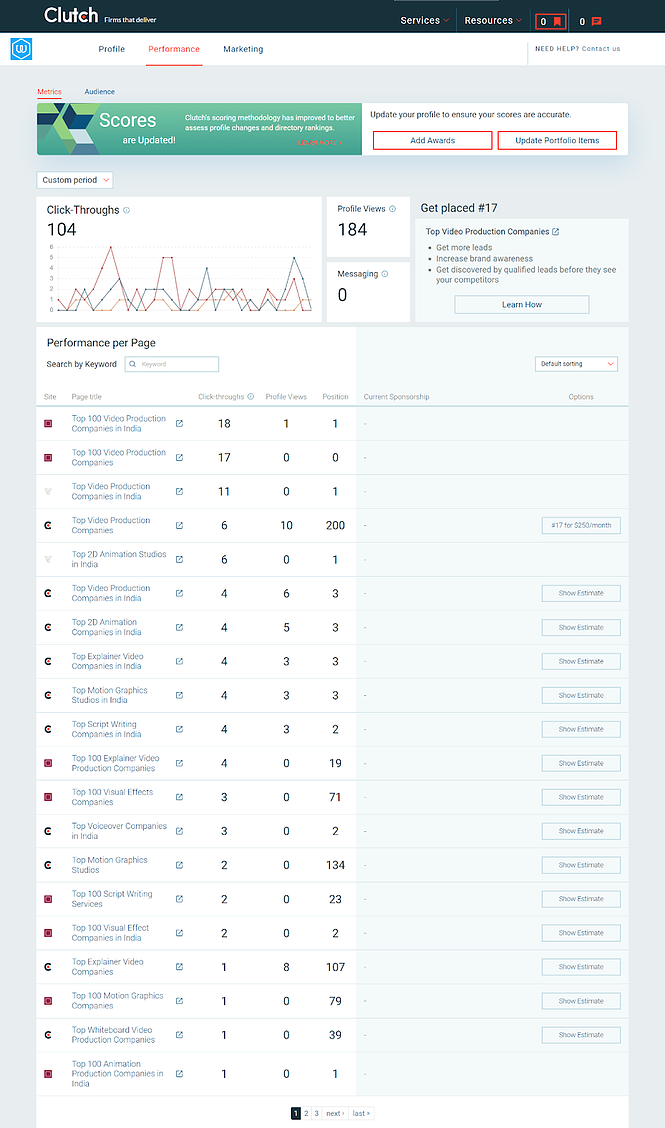
Task: Click the Learn More link in Scores banner
Action: pos(320,142)
